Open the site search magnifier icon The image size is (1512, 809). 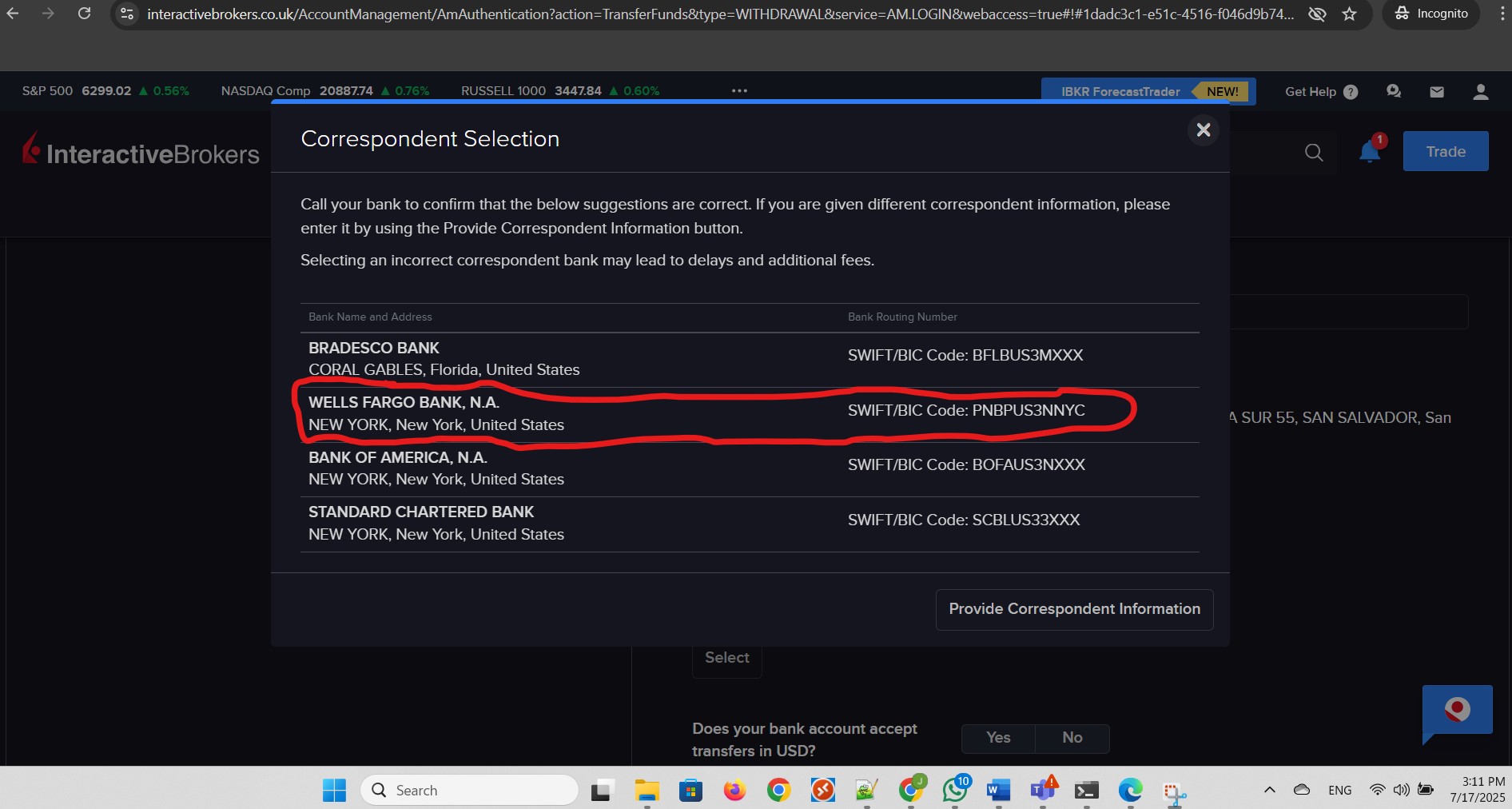(x=1314, y=152)
